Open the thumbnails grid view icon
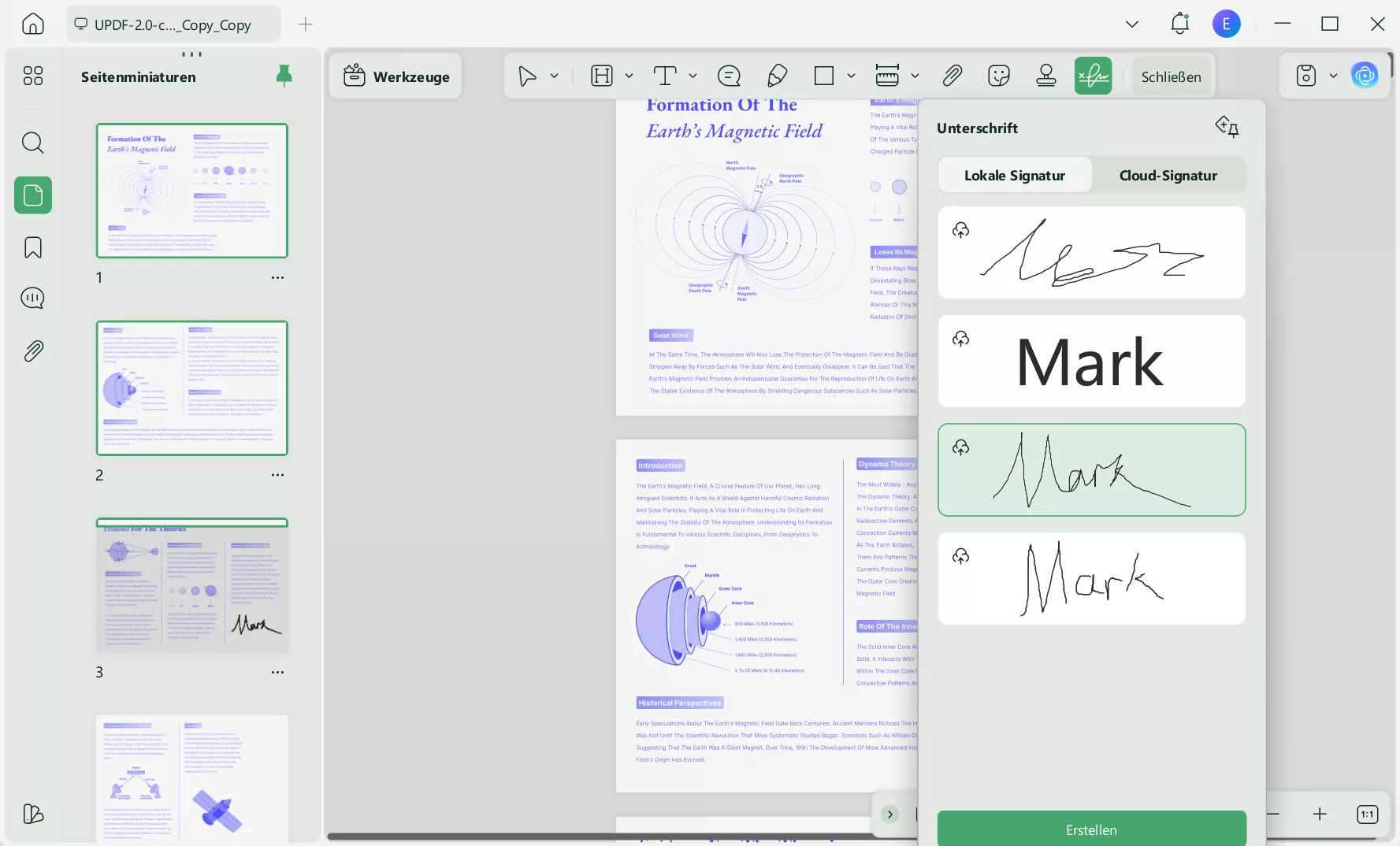This screenshot has height=846, width=1400. point(33,76)
